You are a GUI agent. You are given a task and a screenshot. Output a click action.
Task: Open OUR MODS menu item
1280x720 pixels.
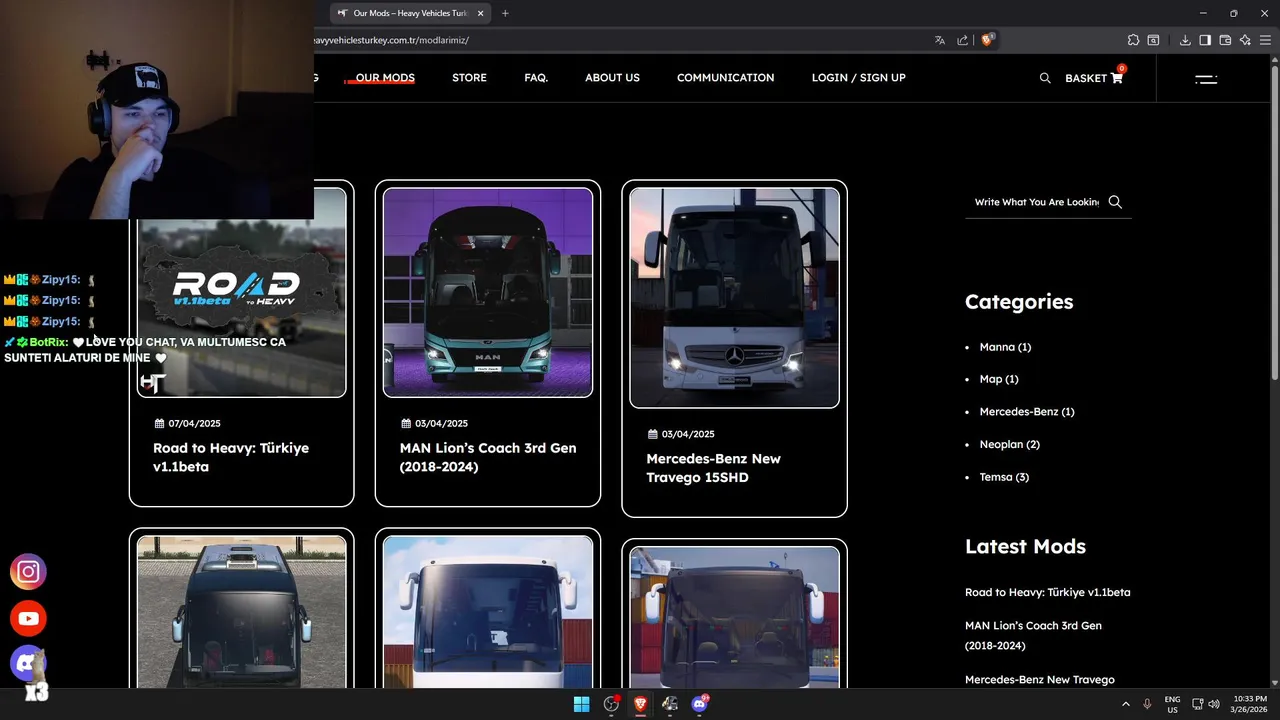385,78
